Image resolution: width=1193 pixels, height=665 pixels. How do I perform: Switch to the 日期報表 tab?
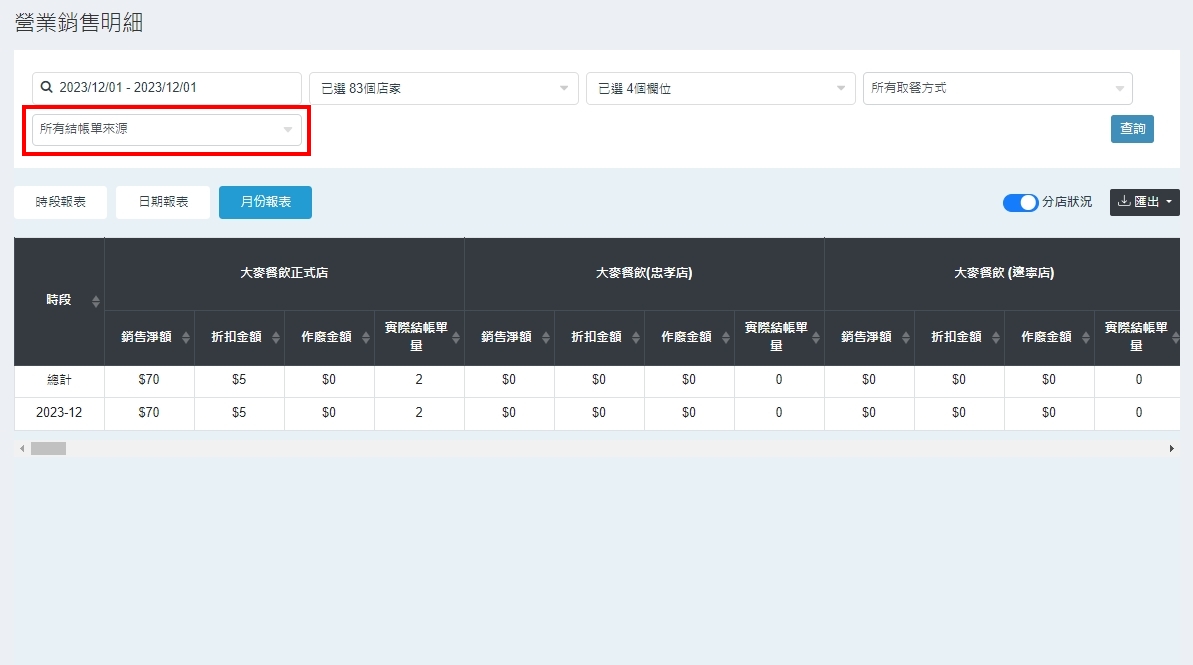(x=163, y=202)
